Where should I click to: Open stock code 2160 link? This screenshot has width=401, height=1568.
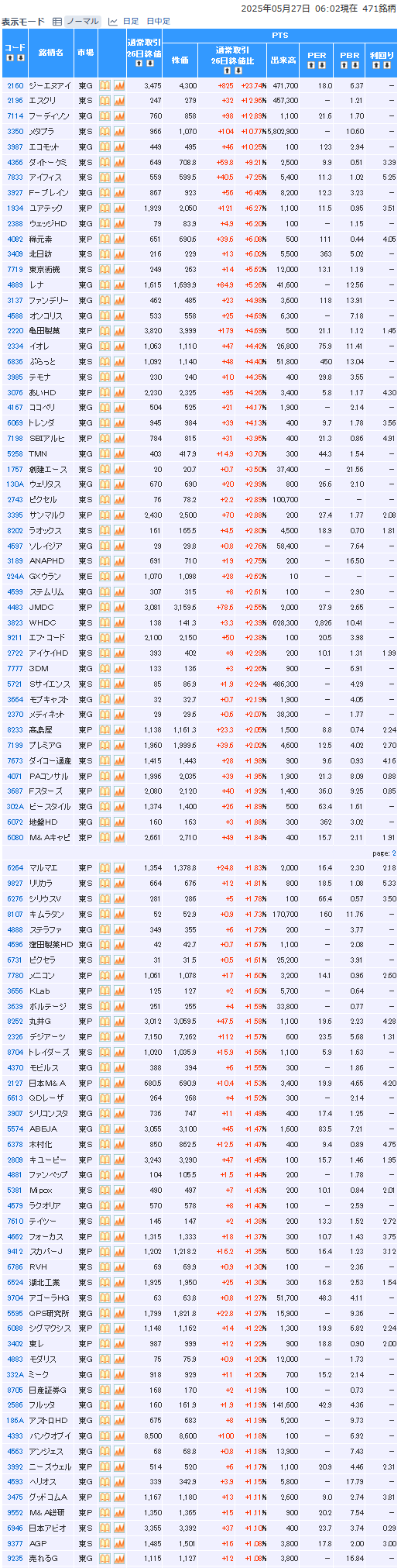(x=15, y=86)
